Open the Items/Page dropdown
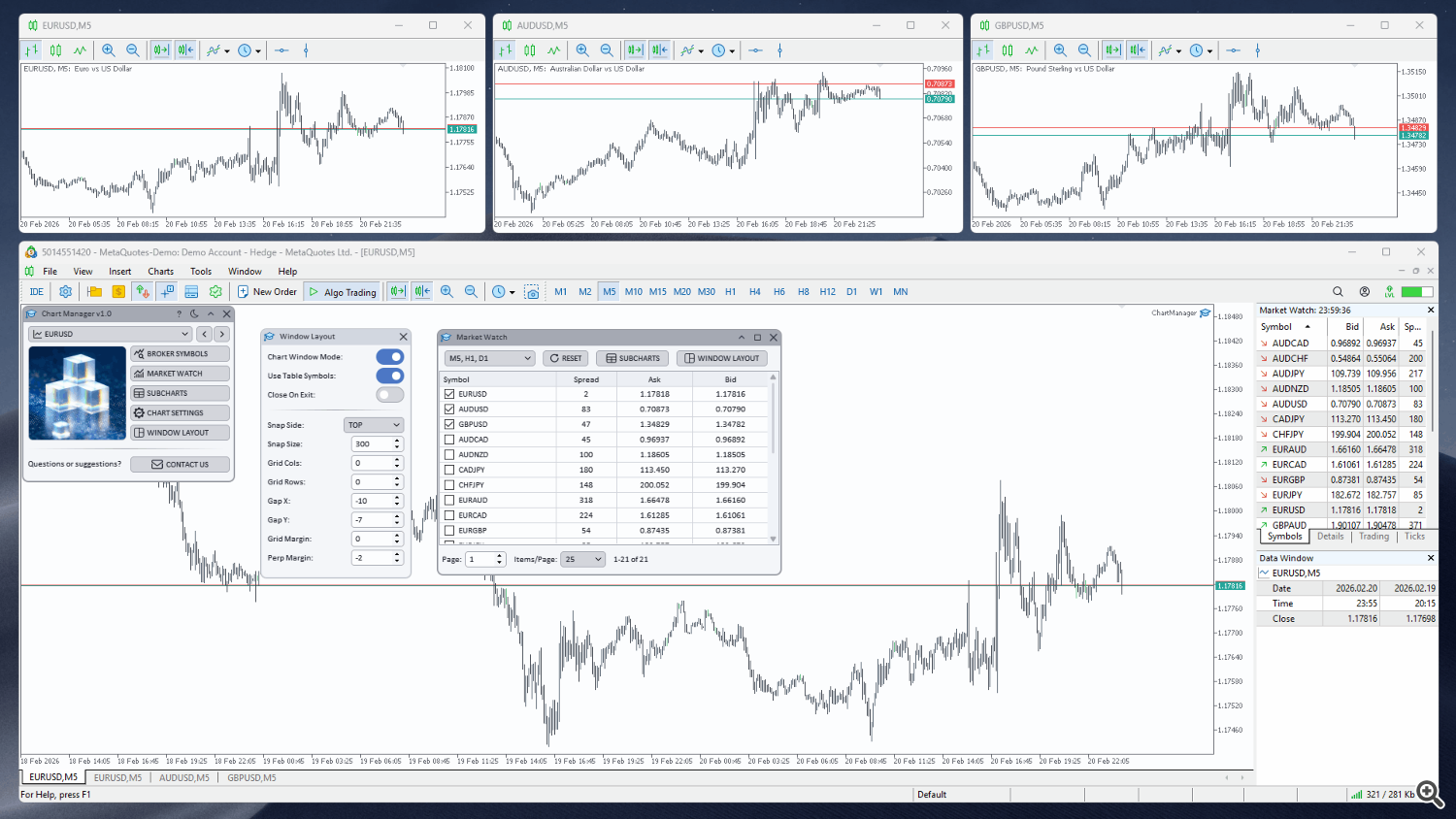The image size is (1456, 819). 582,559
